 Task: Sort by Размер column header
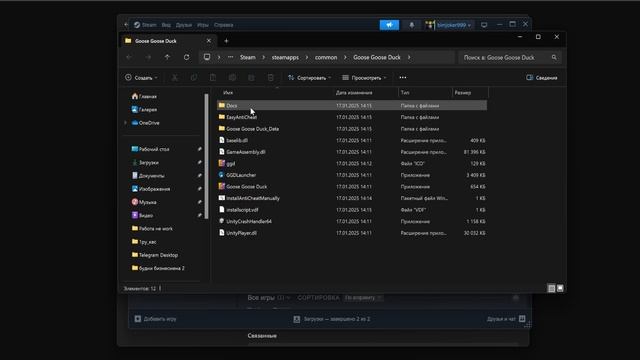(x=462, y=93)
